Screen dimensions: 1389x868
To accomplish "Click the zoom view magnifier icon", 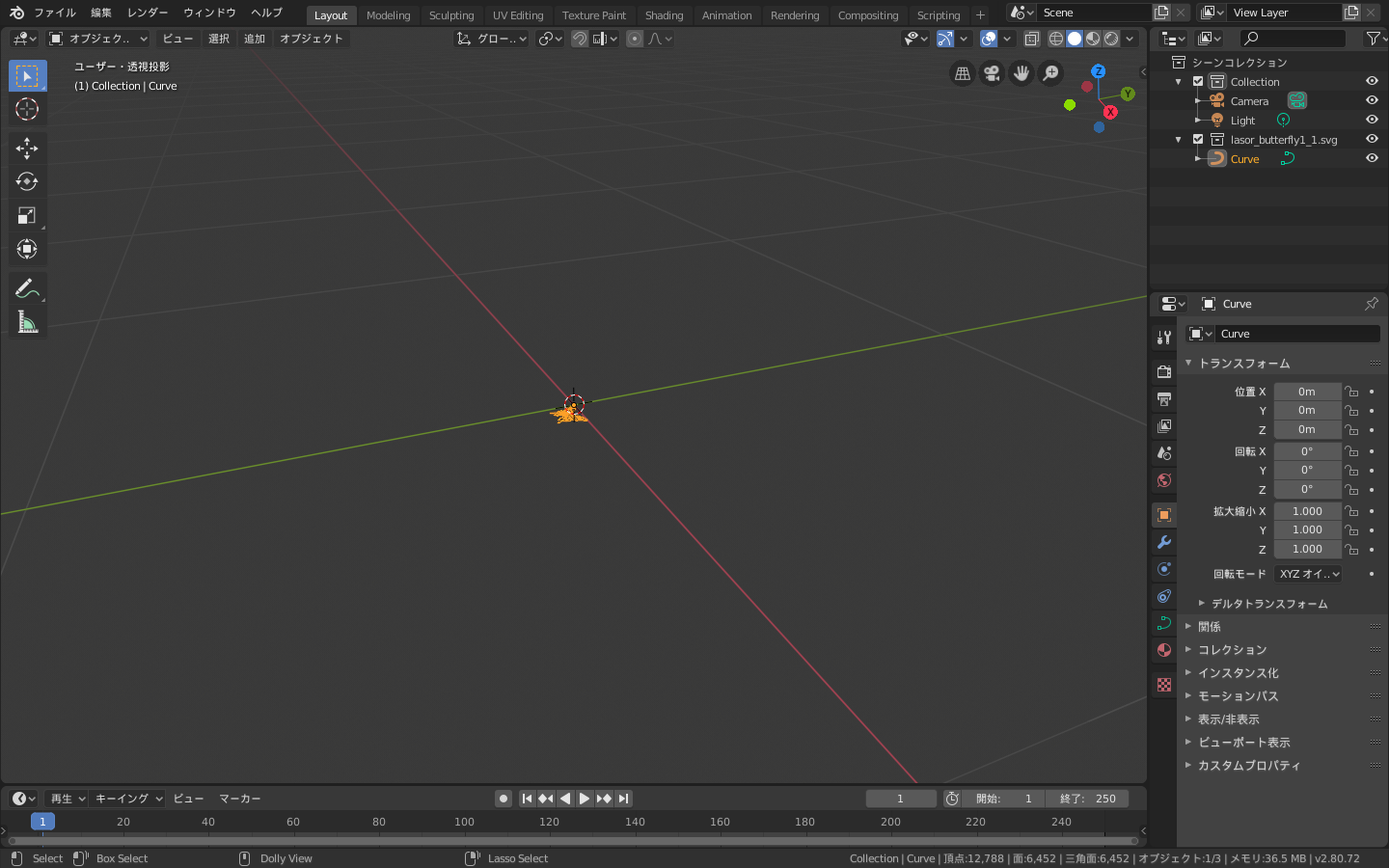I will click(1050, 73).
